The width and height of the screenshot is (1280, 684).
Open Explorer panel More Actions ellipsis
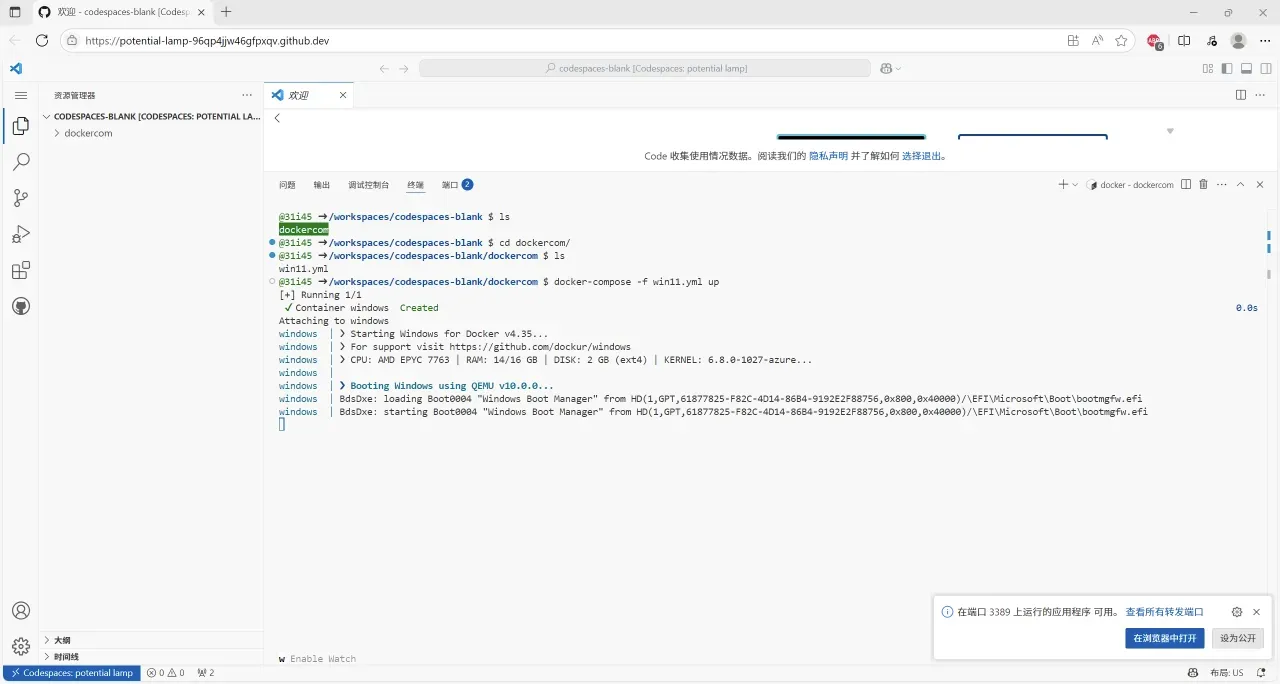pyautogui.click(x=247, y=95)
